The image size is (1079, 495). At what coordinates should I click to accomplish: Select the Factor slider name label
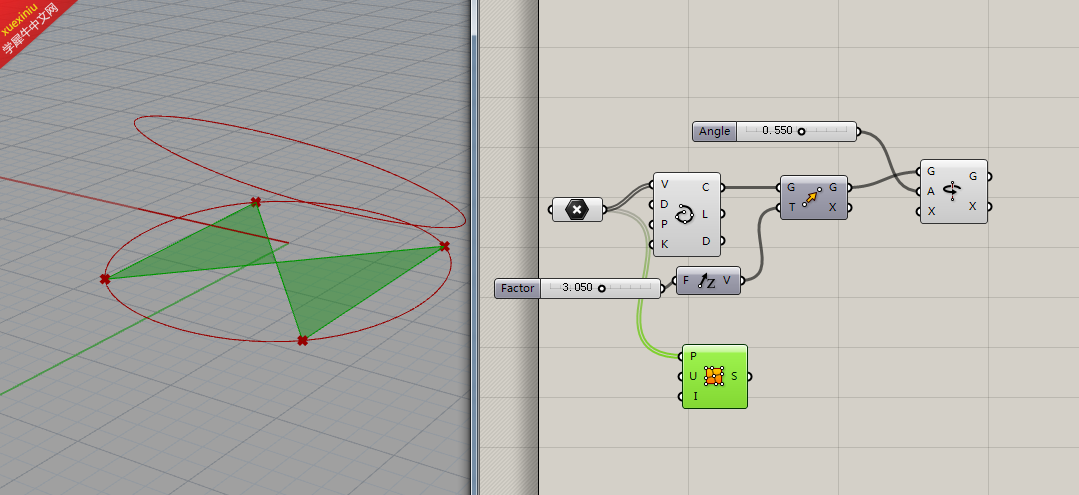point(517,288)
